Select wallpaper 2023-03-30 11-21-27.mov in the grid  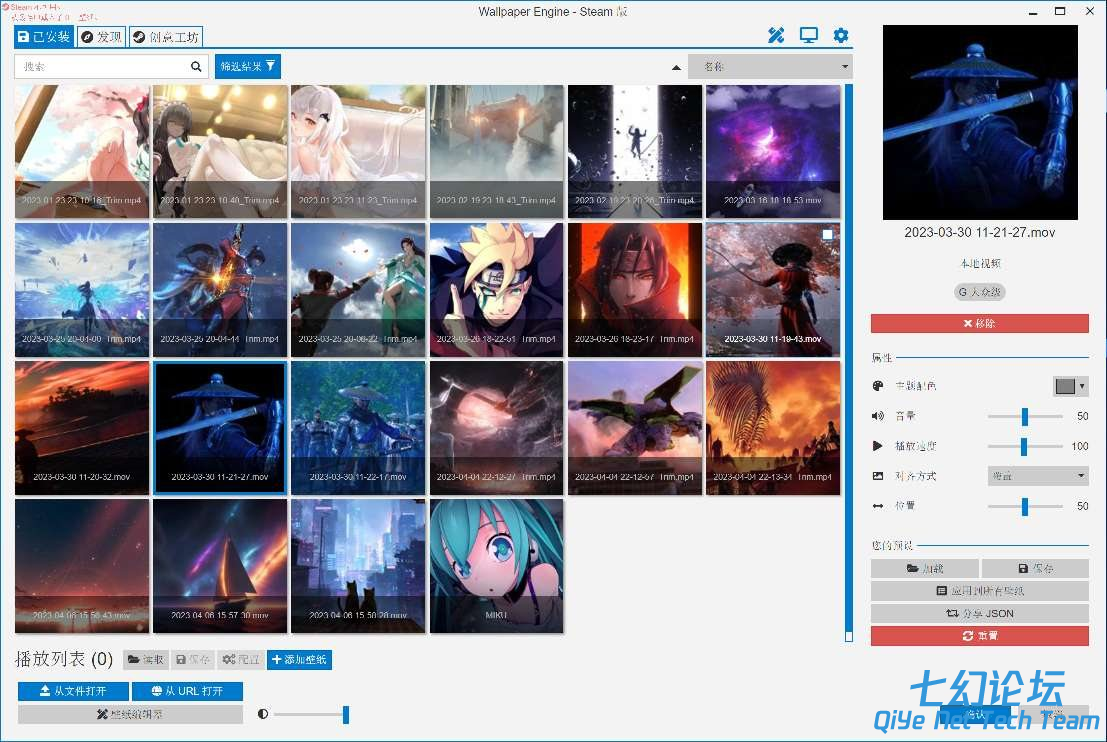click(220, 428)
